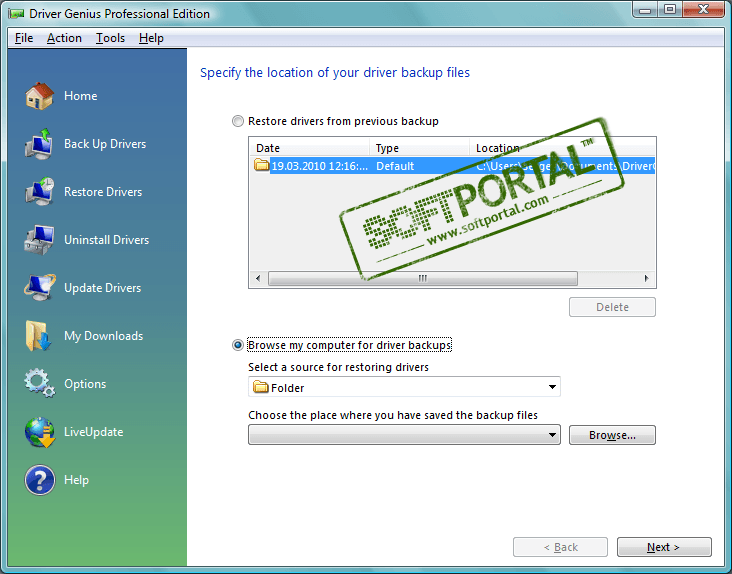Expand the Folder source dropdown arrow
732x574 pixels.
552,387
